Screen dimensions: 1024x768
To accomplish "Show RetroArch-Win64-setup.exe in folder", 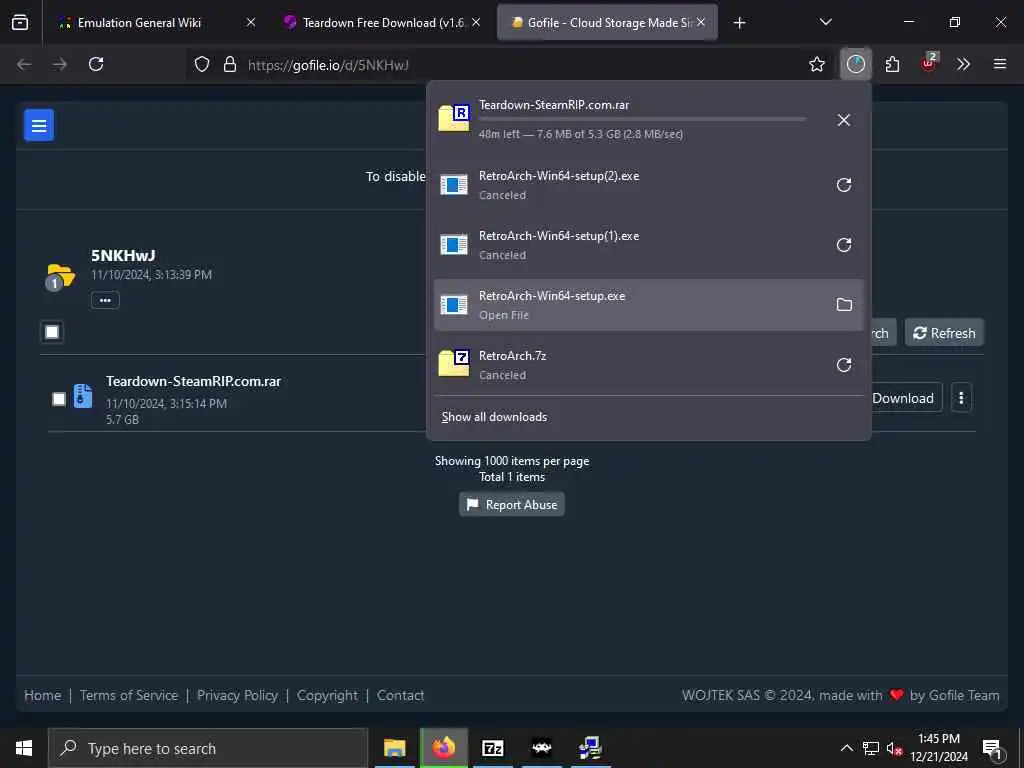I will (844, 304).
